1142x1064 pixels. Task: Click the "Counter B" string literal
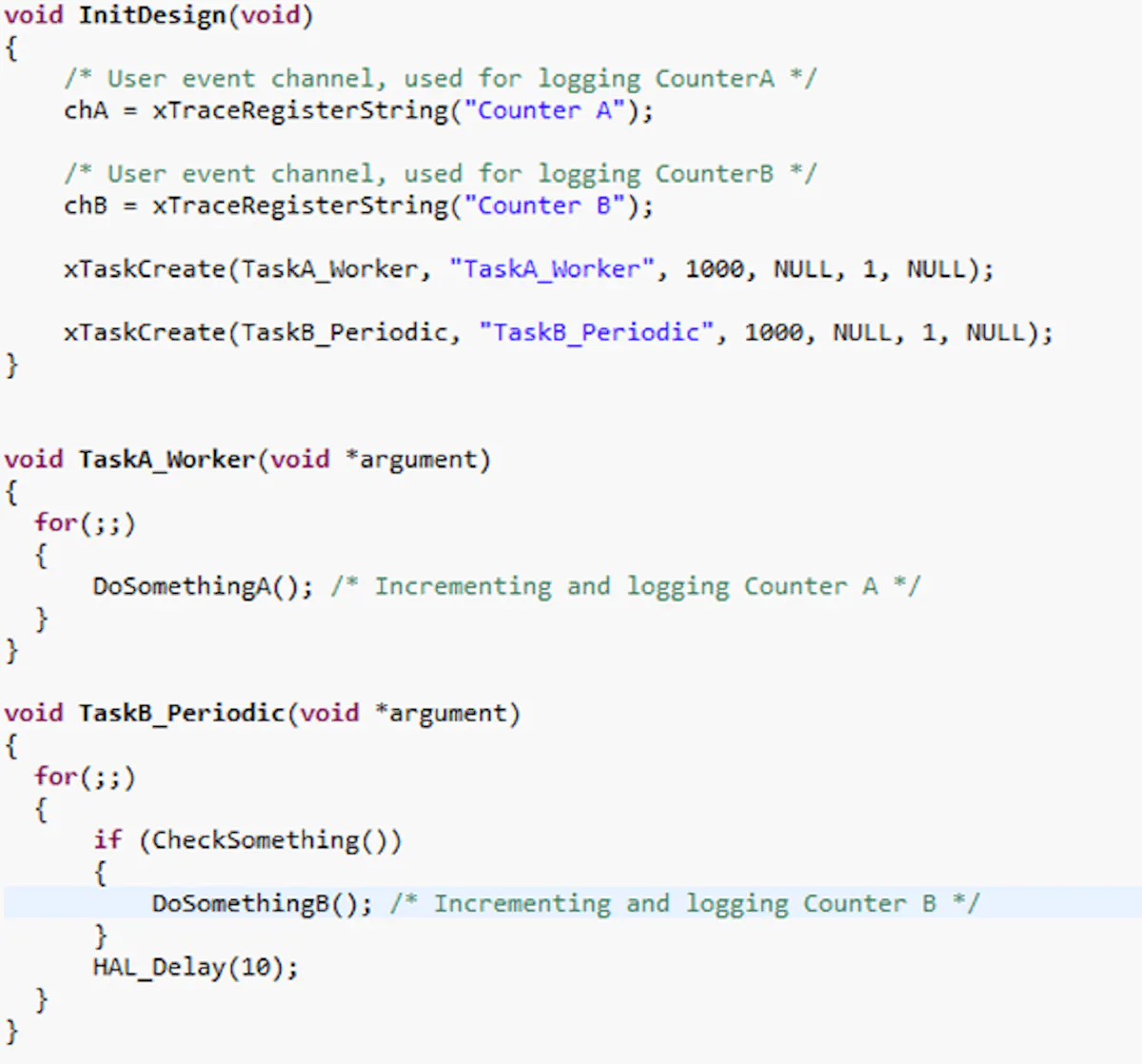click(544, 206)
